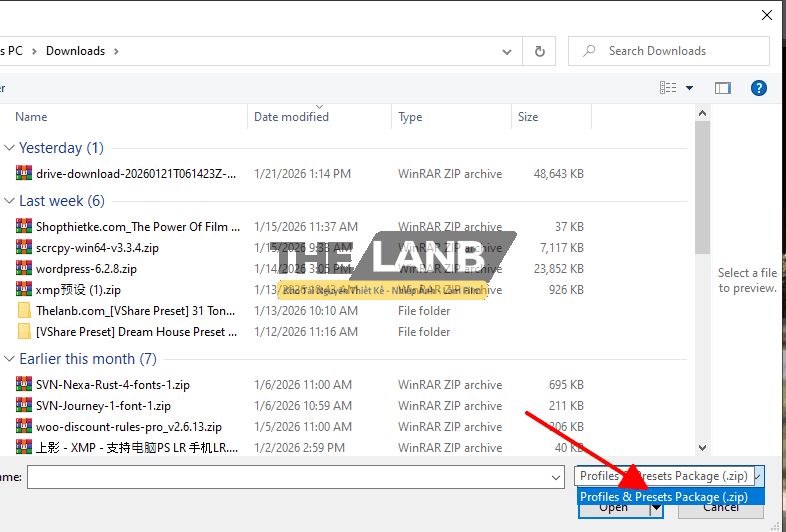Collapse the Yesterday group
The height and width of the screenshot is (532, 786).
click(9, 148)
